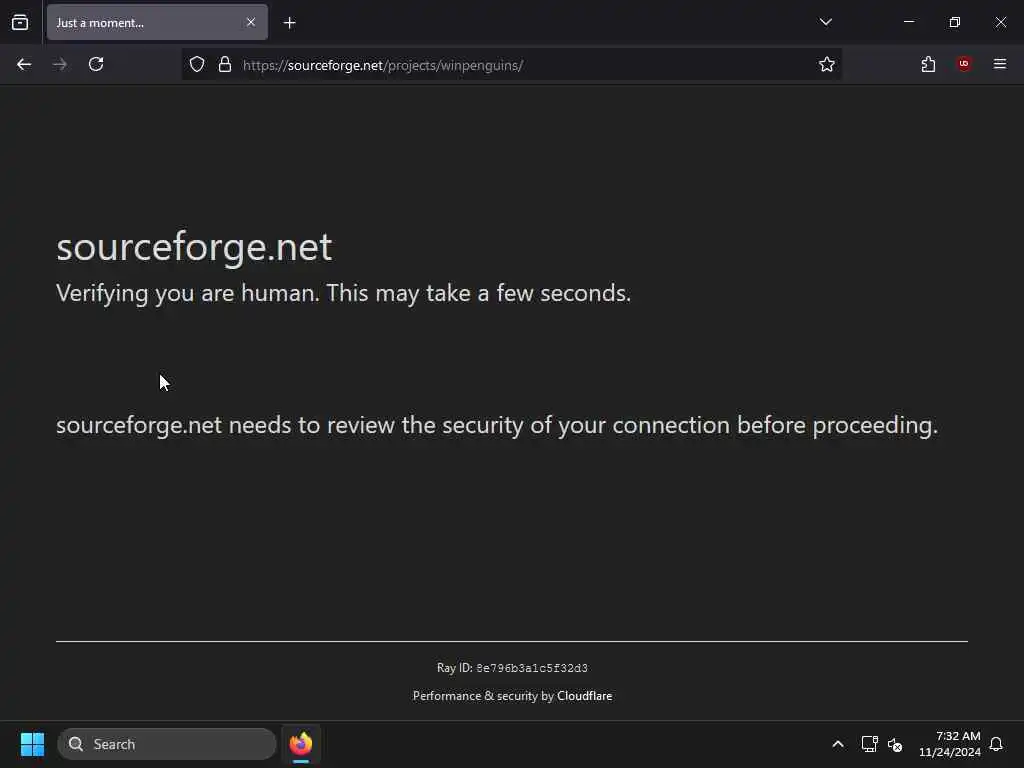Open the notifications bell icon
The width and height of the screenshot is (1024, 768).
(996, 744)
